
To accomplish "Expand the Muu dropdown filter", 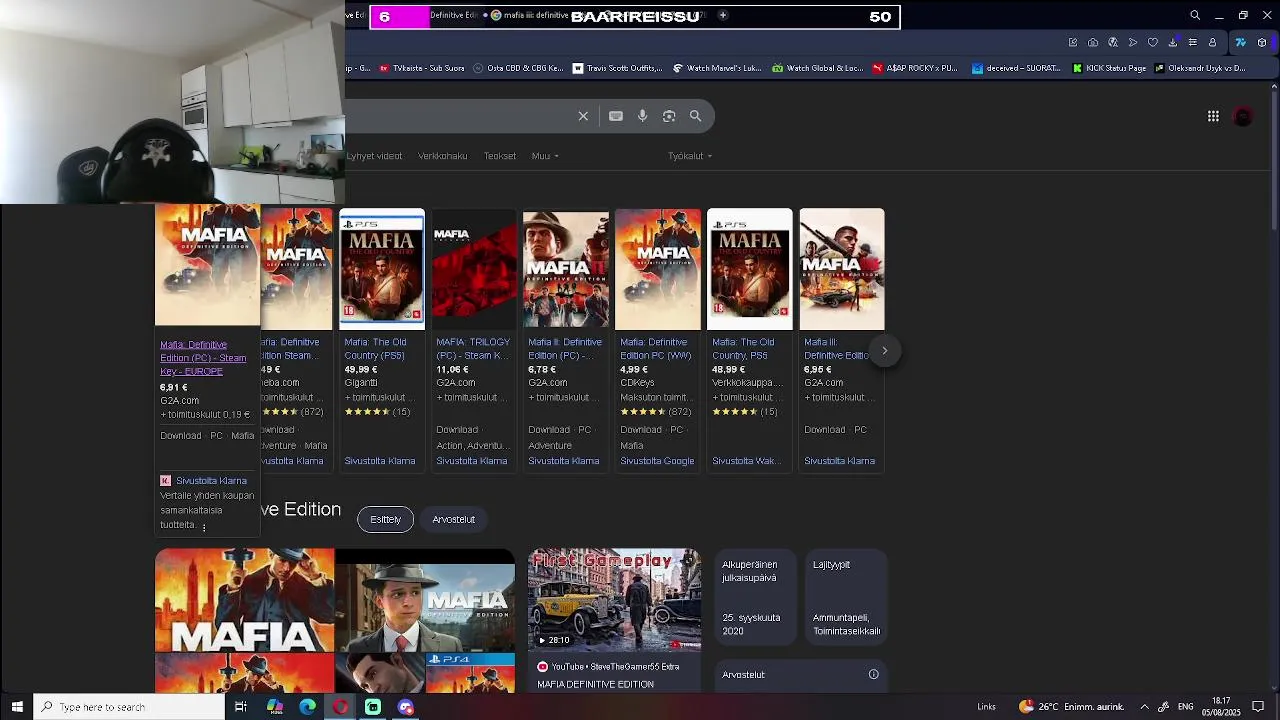I will click(x=545, y=156).
